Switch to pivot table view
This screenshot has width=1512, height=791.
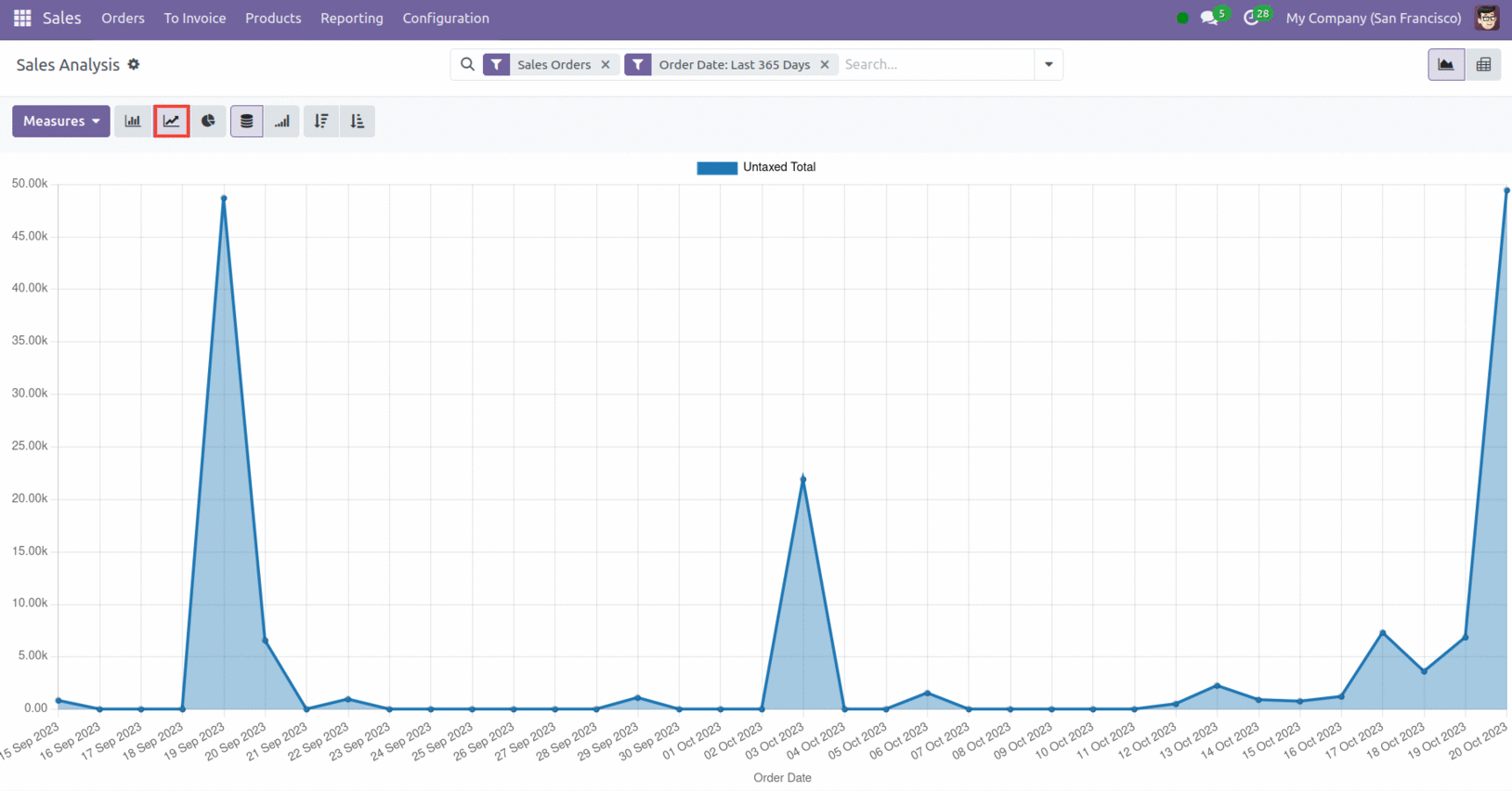(1483, 65)
